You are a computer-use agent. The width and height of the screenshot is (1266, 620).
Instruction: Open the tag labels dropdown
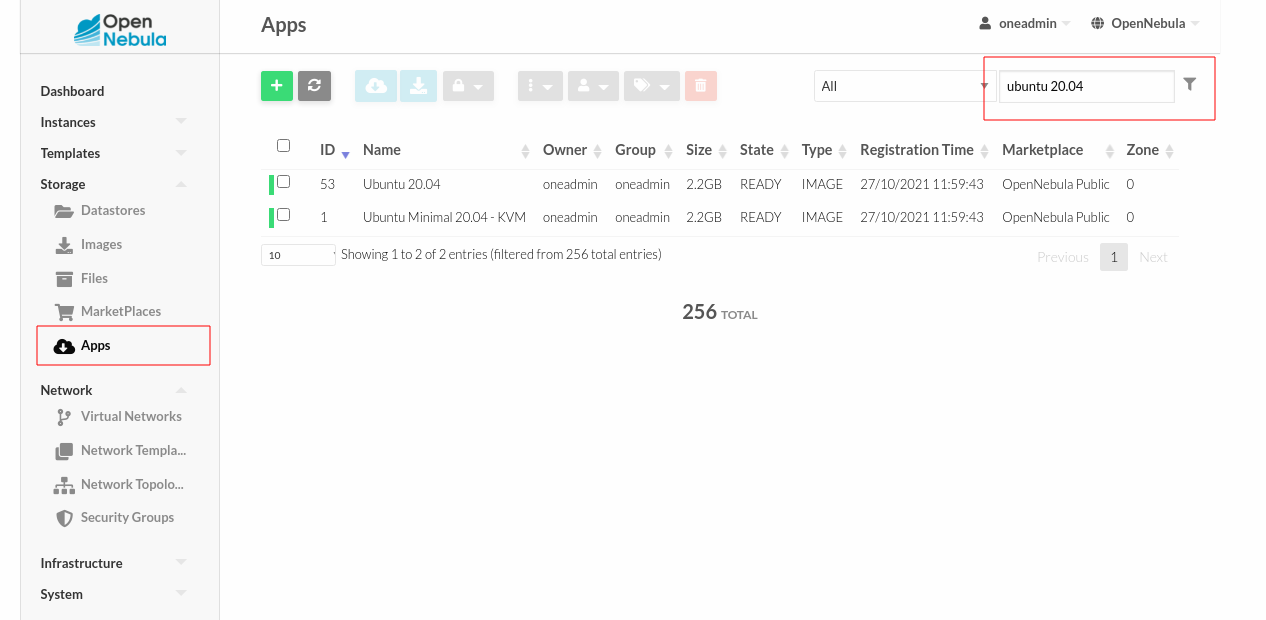click(652, 86)
